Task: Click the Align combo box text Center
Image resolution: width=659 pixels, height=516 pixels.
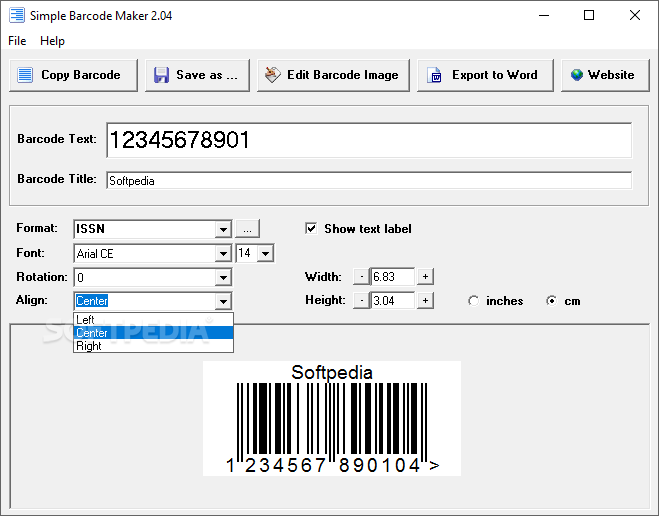Action: [92, 301]
